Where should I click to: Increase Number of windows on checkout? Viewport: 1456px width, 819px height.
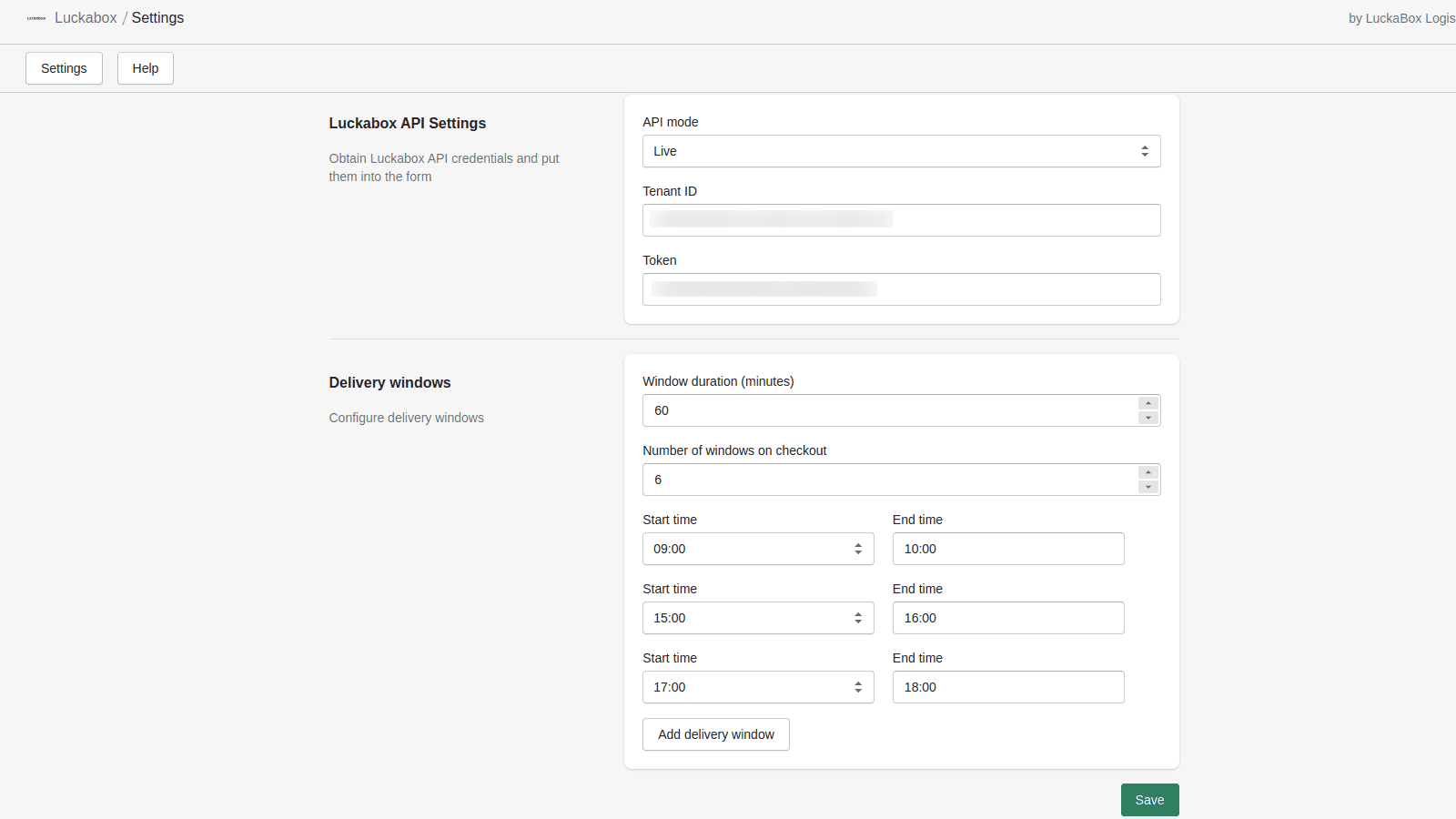tap(1148, 473)
